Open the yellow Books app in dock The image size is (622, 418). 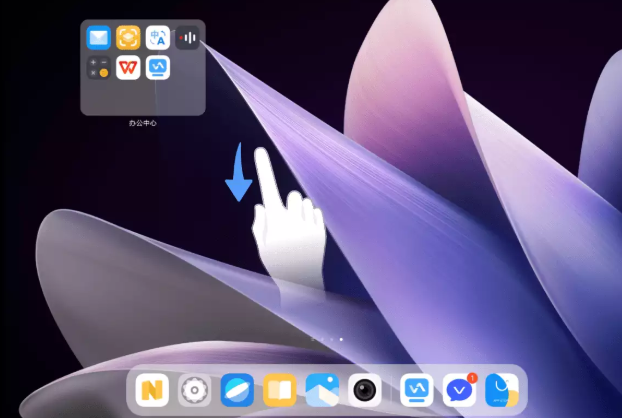(x=280, y=390)
